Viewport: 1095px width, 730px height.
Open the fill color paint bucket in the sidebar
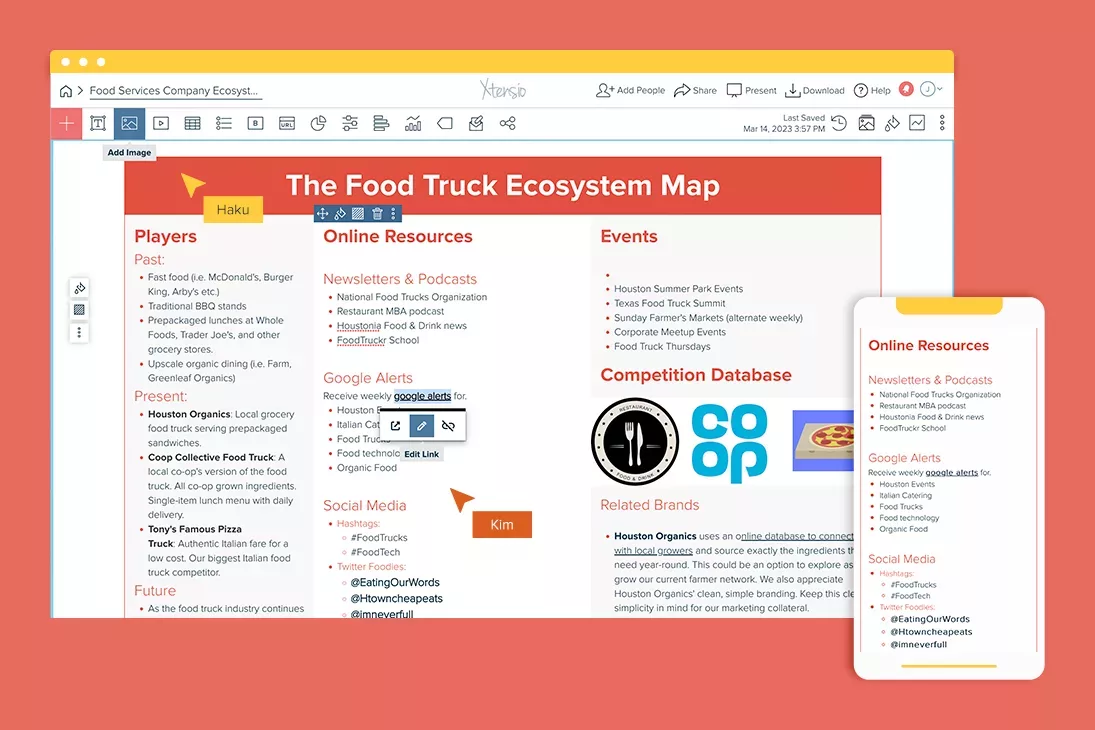(79, 288)
